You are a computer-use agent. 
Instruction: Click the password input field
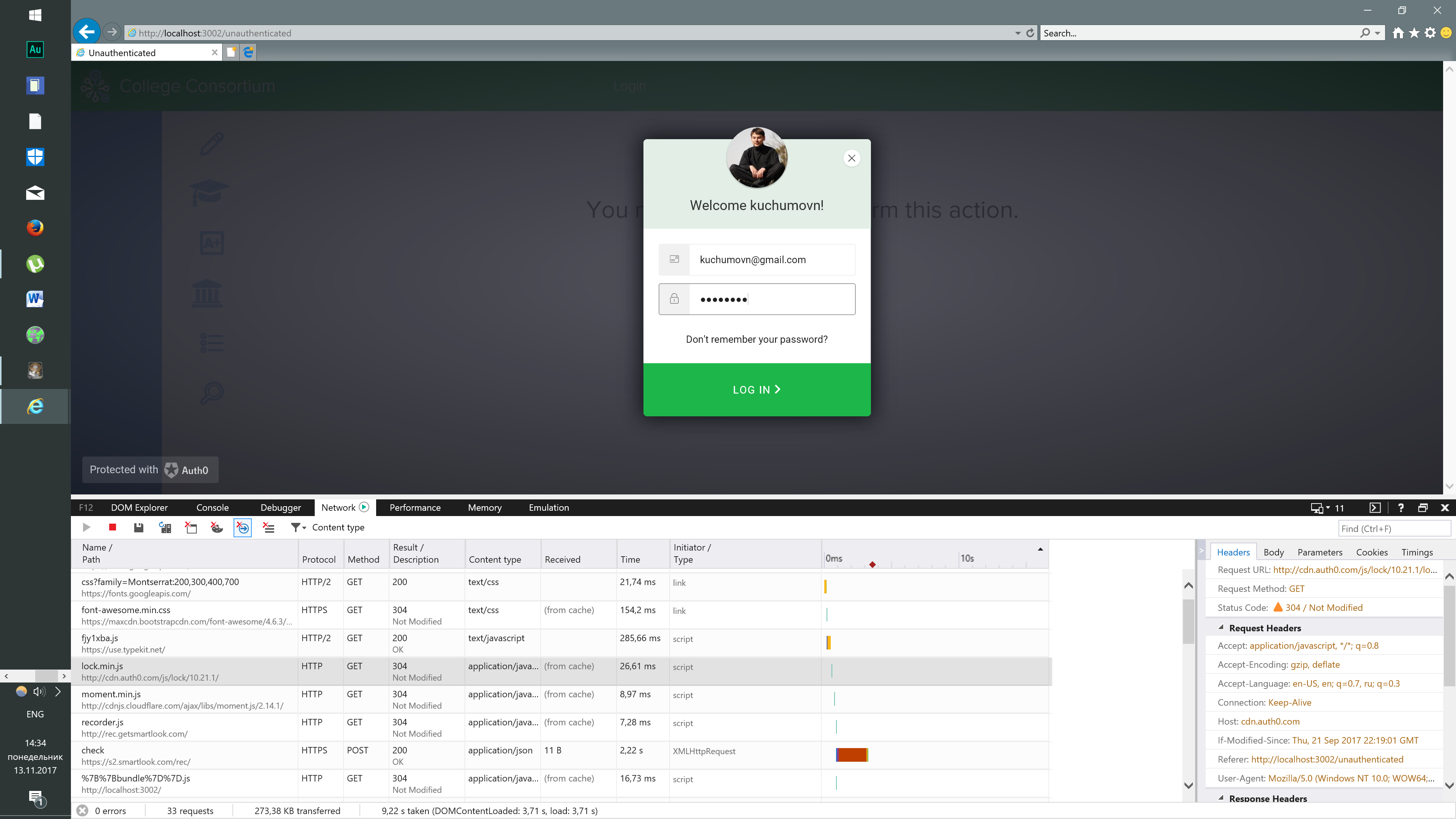(771, 299)
